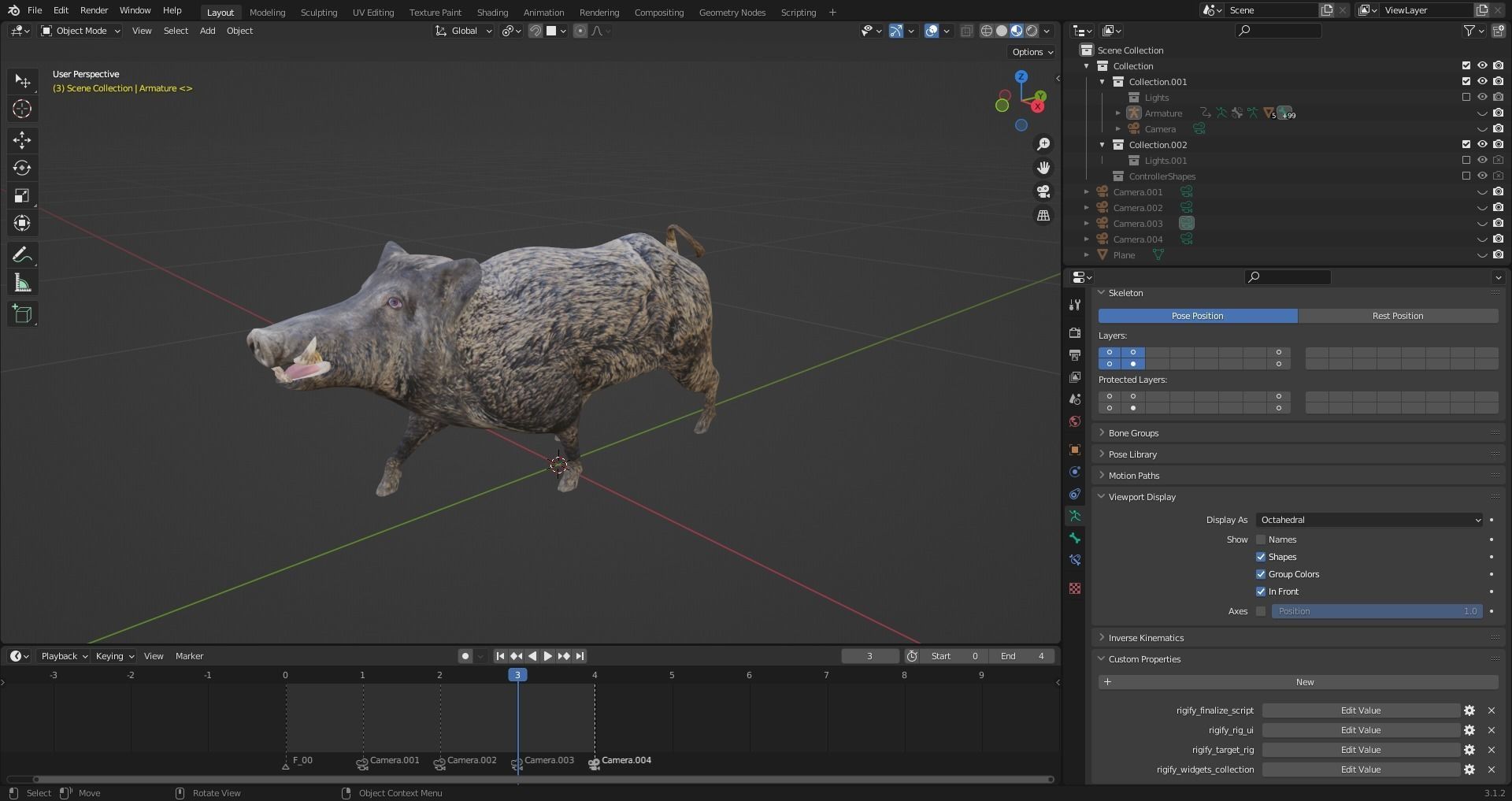
Task: Select the Rotate tool
Action: click(x=22, y=168)
